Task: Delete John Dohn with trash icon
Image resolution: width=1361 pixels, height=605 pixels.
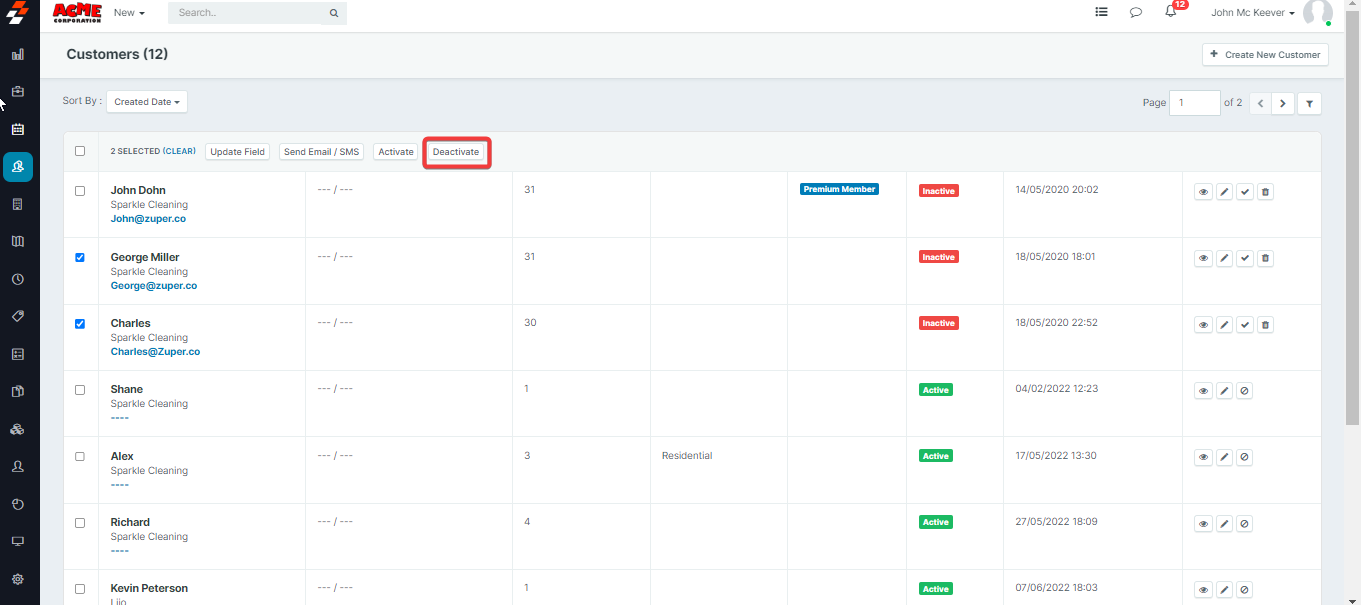Action: click(1265, 191)
